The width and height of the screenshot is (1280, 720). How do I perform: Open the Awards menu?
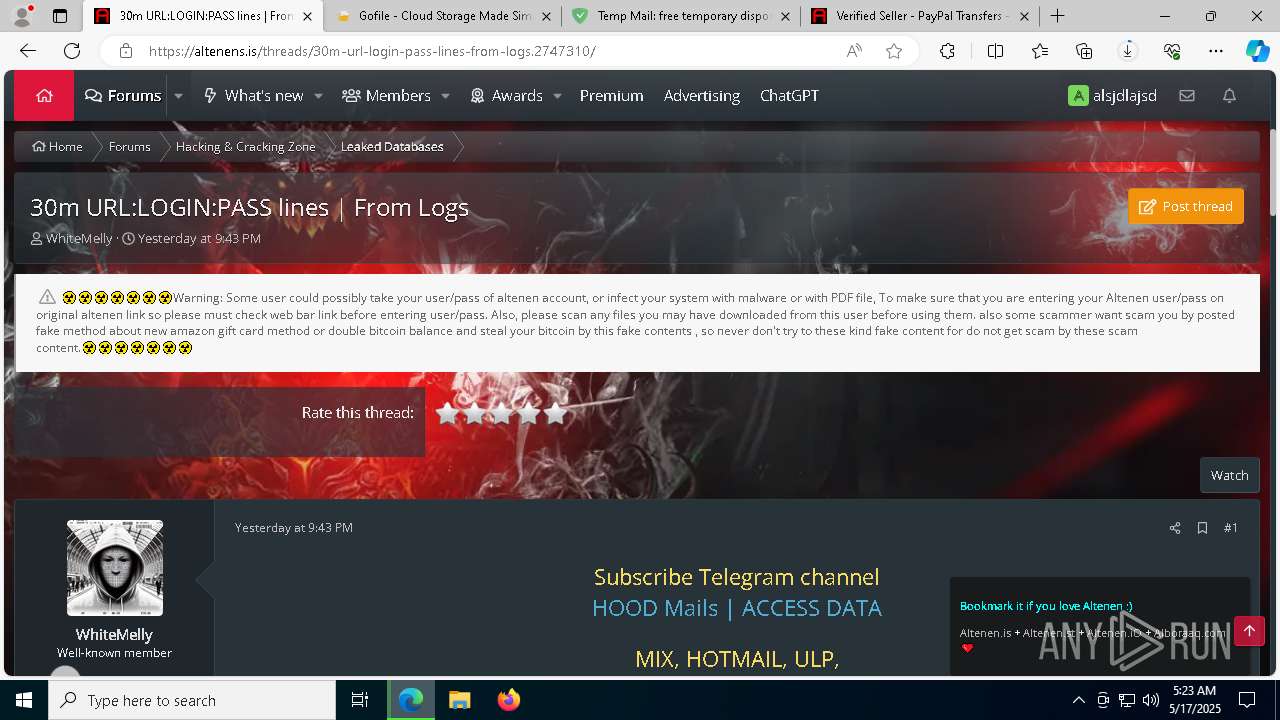tap(506, 96)
